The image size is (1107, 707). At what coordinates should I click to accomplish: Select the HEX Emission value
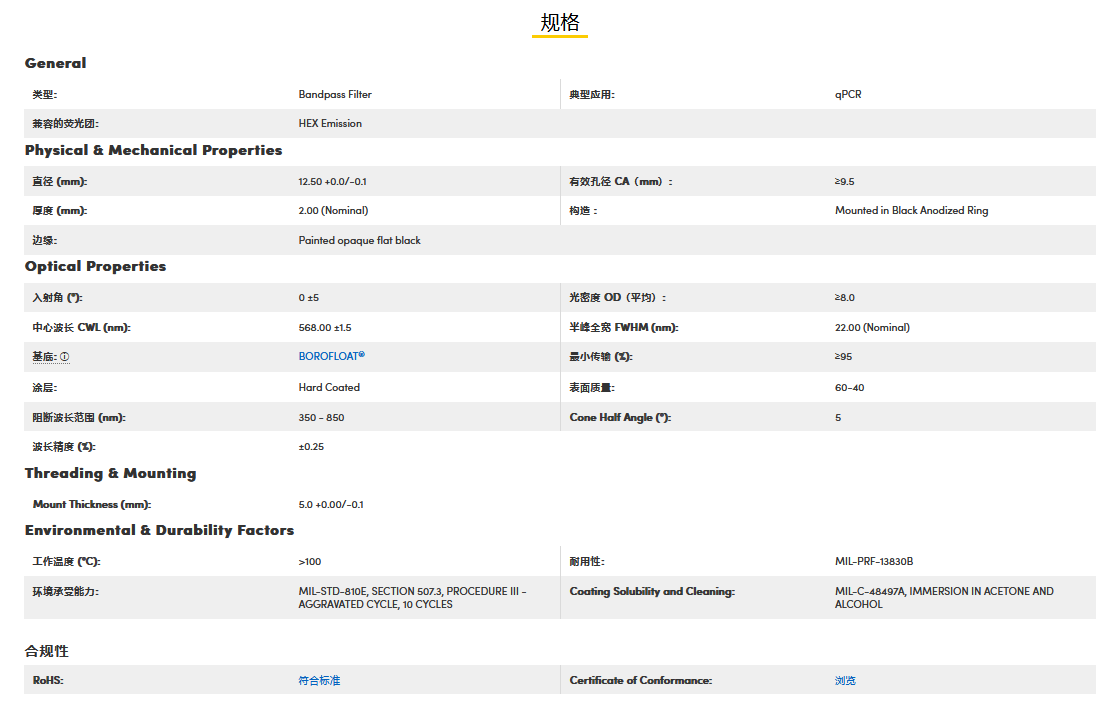click(x=330, y=123)
